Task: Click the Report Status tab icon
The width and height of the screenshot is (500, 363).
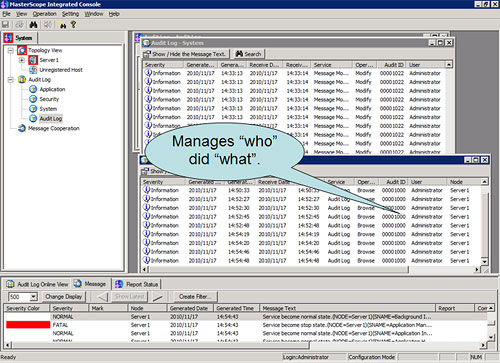Action: tap(119, 284)
